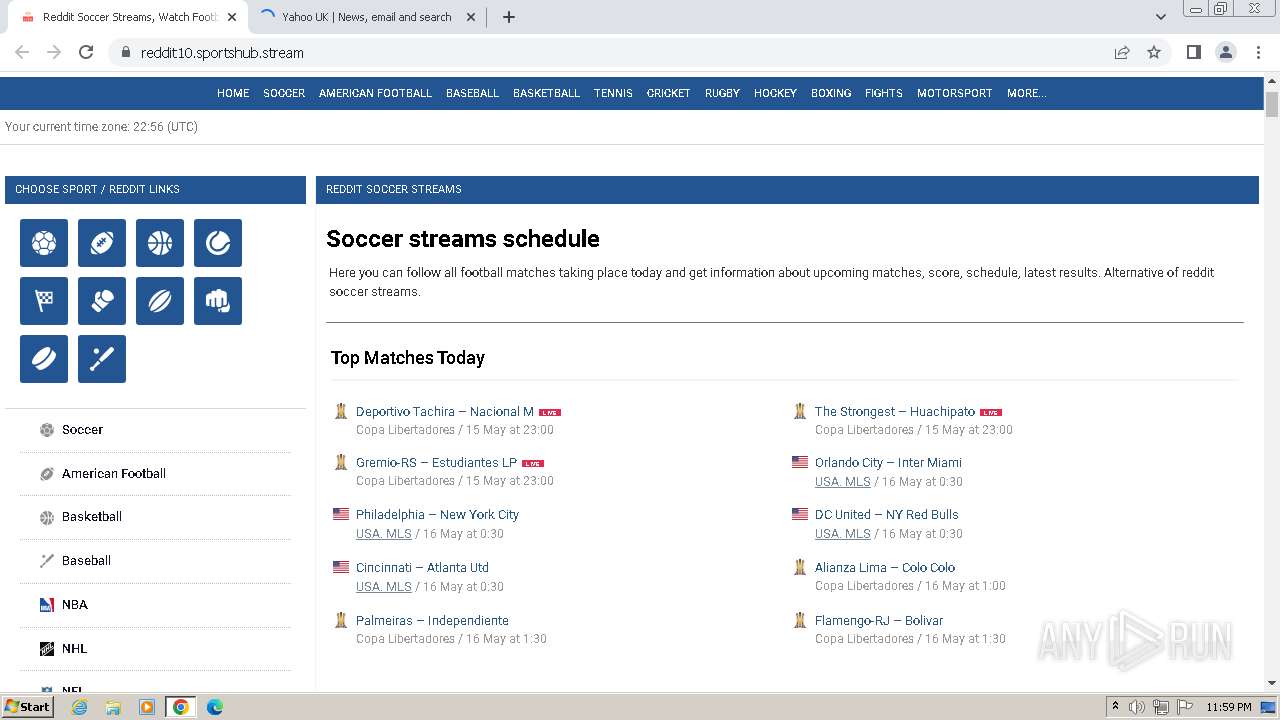1280x720 pixels.
Task: Open the basketball sport tile
Action: click(x=160, y=243)
